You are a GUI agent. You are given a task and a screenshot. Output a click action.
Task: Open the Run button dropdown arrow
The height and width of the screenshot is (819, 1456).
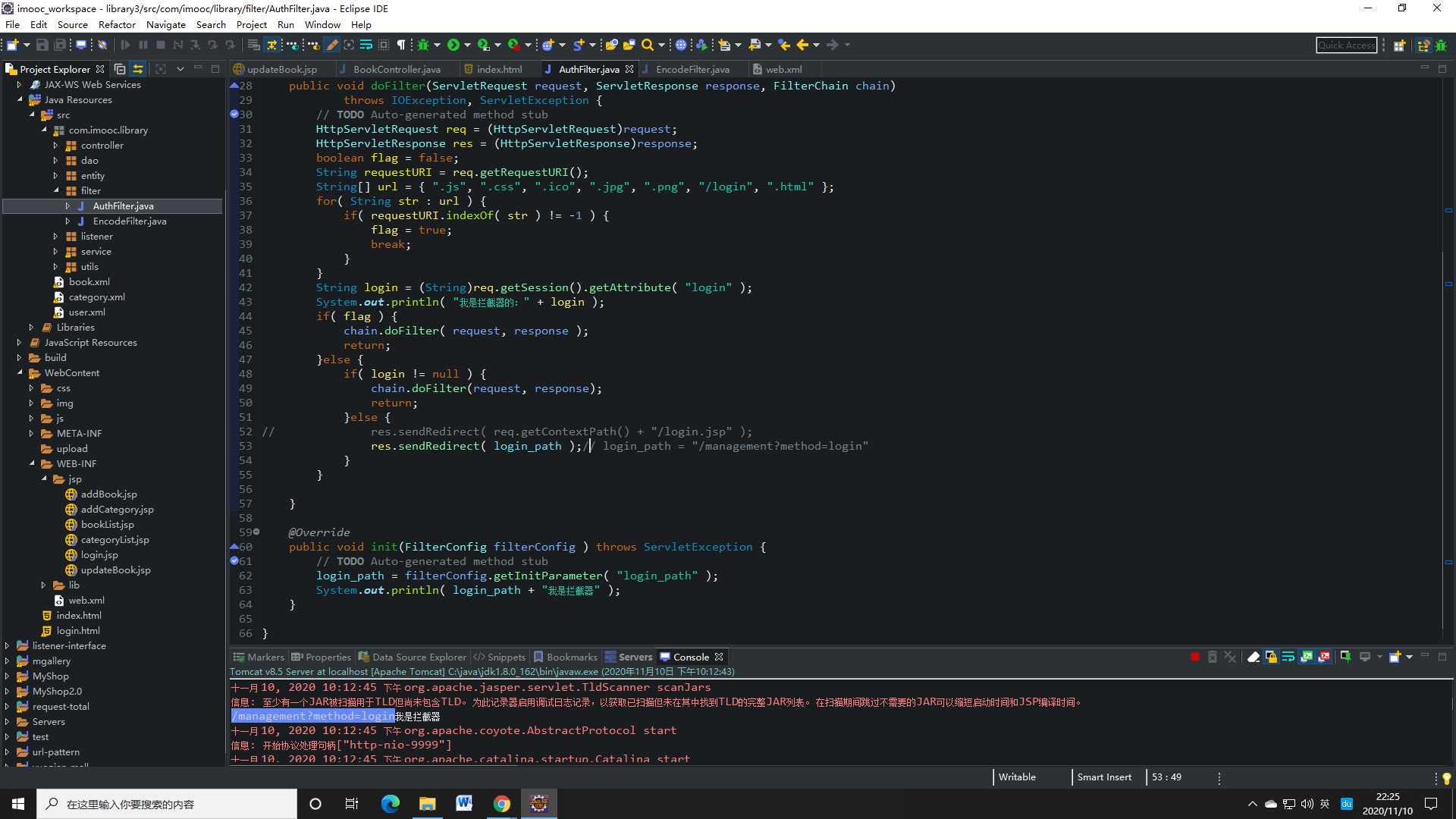467,45
